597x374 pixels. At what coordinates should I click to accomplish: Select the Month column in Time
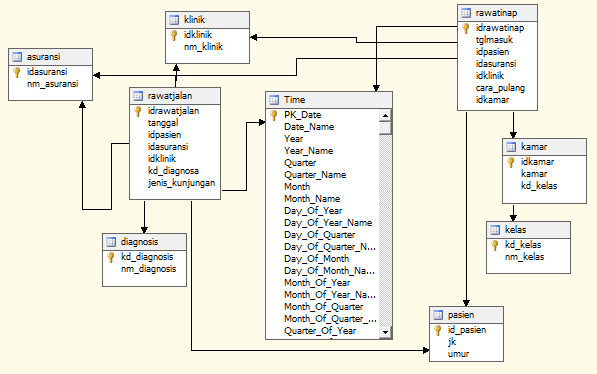pyautogui.click(x=297, y=187)
